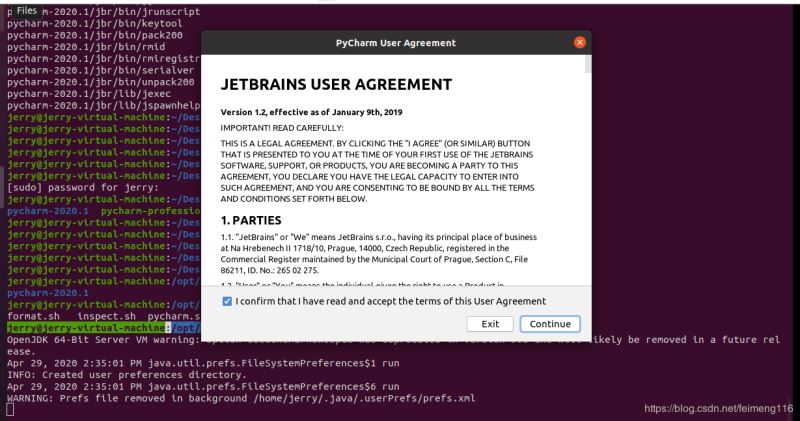Click the 'Version 1.2, effective as of January 9th, 2019' line
The image size is (800, 421).
coord(311,112)
